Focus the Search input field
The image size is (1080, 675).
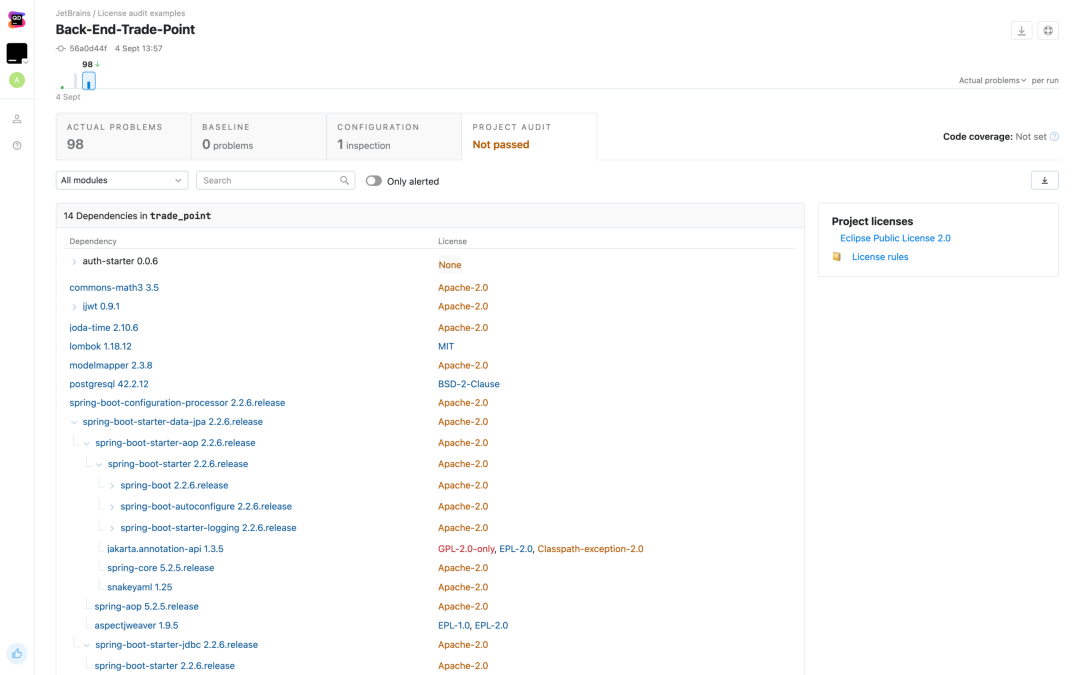[276, 180]
